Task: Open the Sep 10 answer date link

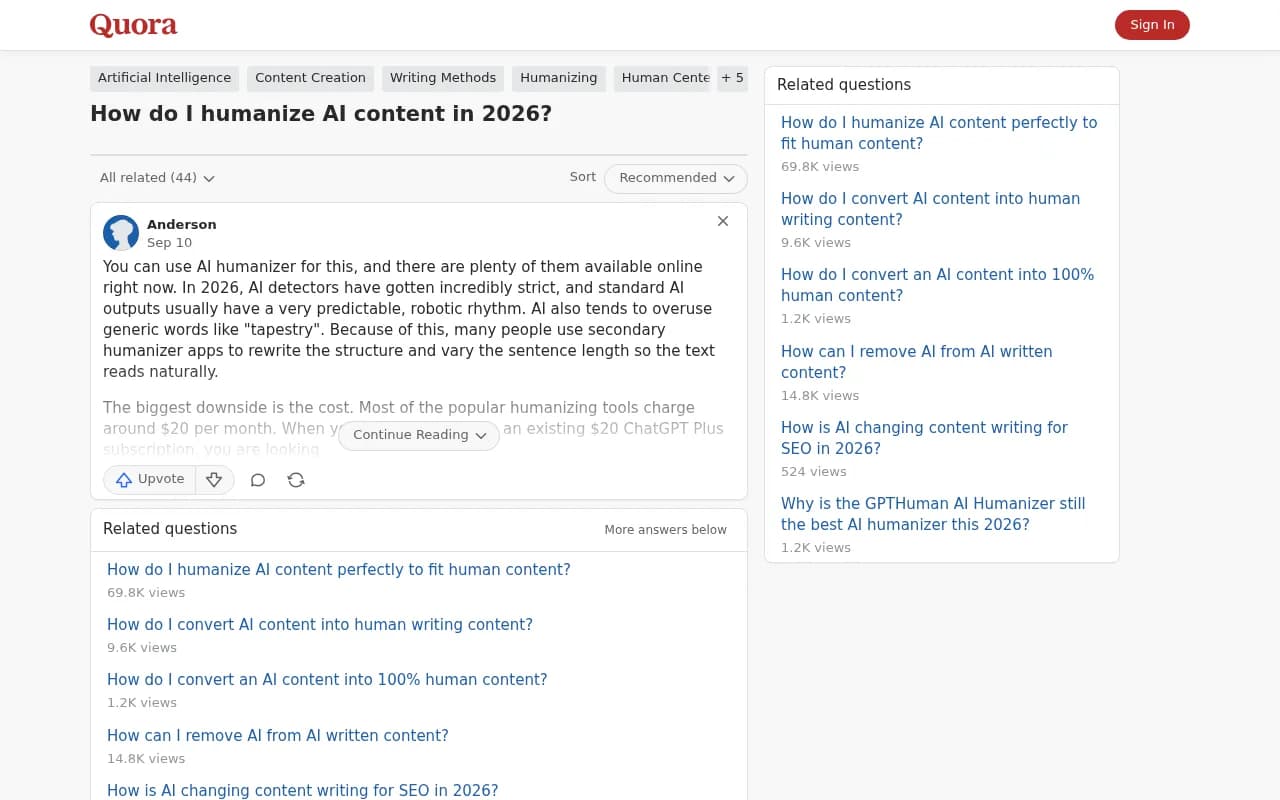Action: coord(169,243)
